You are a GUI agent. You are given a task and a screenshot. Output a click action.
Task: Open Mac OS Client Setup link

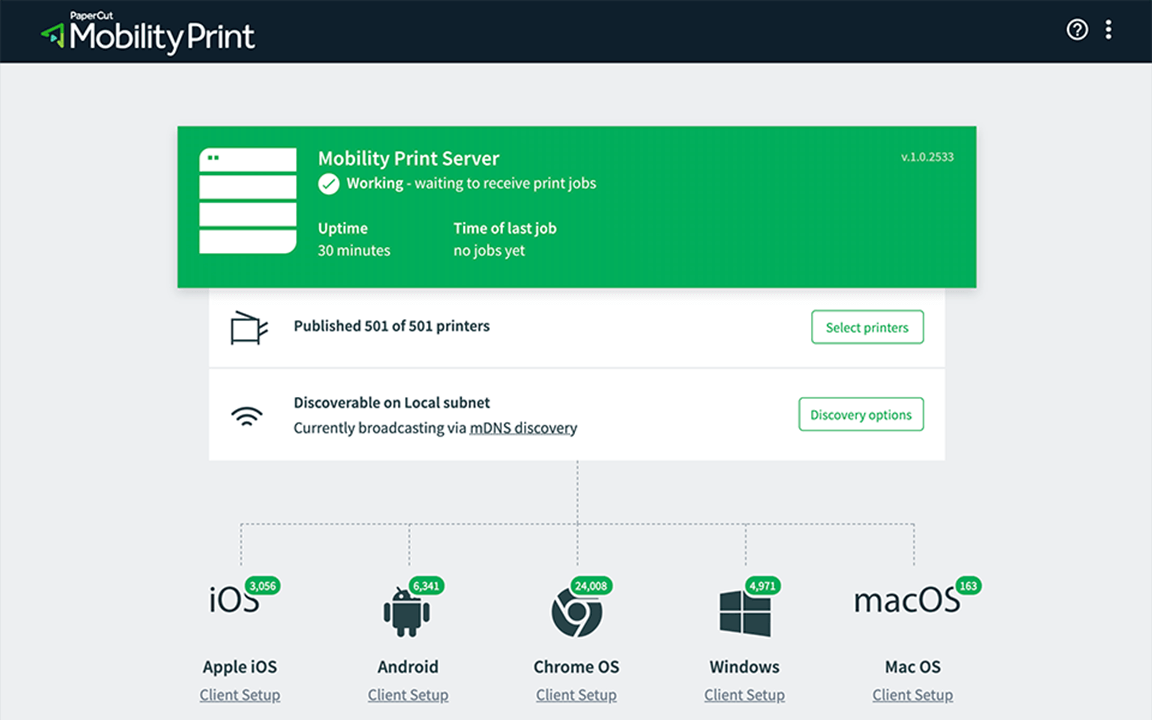point(912,694)
